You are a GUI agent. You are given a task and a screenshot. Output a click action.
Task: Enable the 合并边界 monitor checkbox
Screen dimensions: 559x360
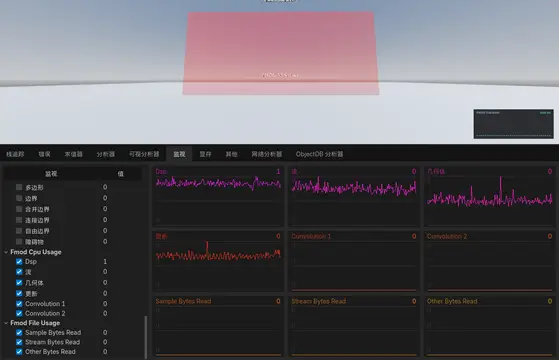[x=19, y=209]
